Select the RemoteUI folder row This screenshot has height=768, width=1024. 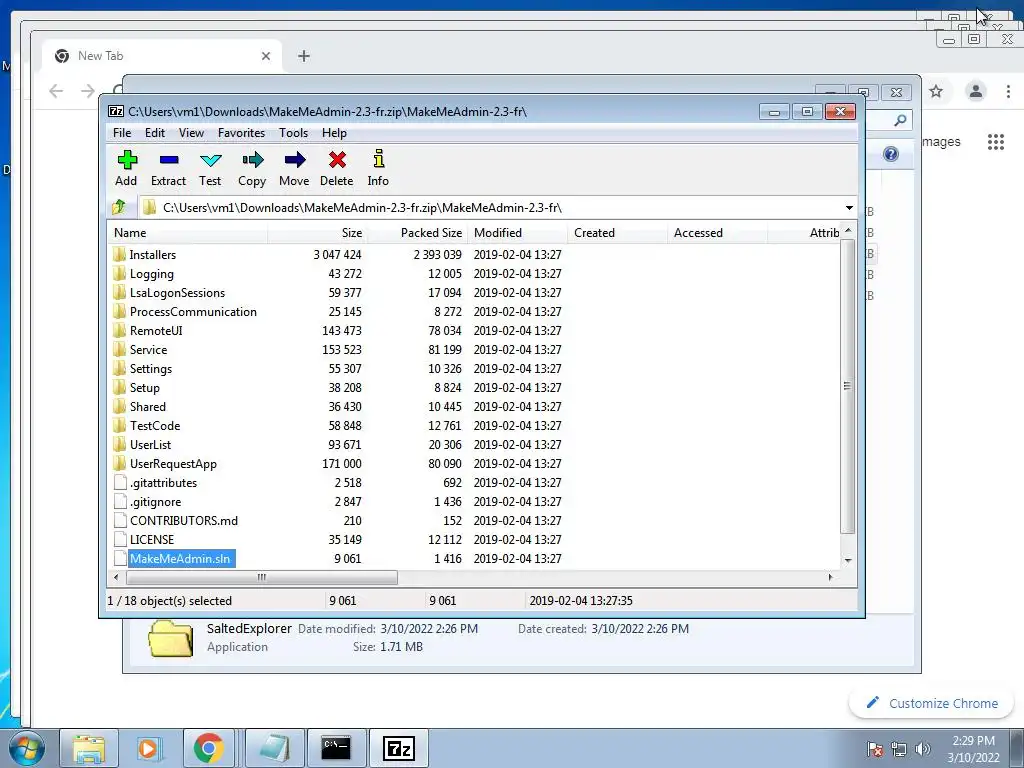tap(475, 330)
